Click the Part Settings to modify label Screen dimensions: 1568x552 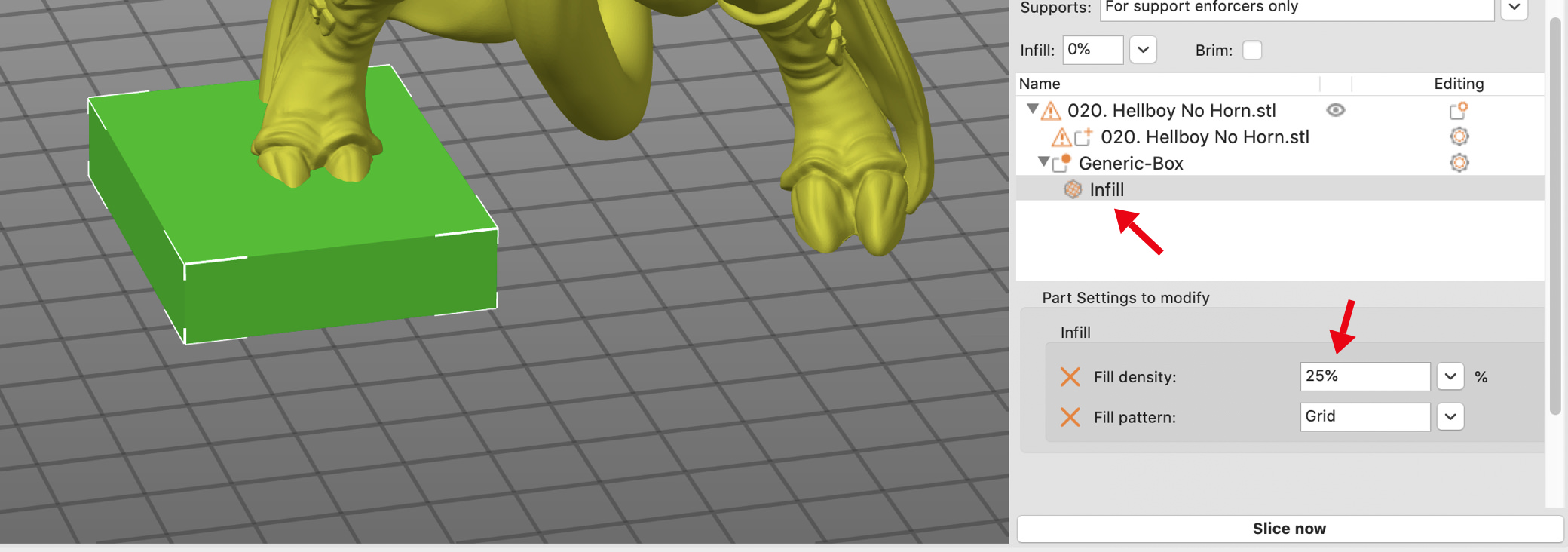(x=1125, y=298)
